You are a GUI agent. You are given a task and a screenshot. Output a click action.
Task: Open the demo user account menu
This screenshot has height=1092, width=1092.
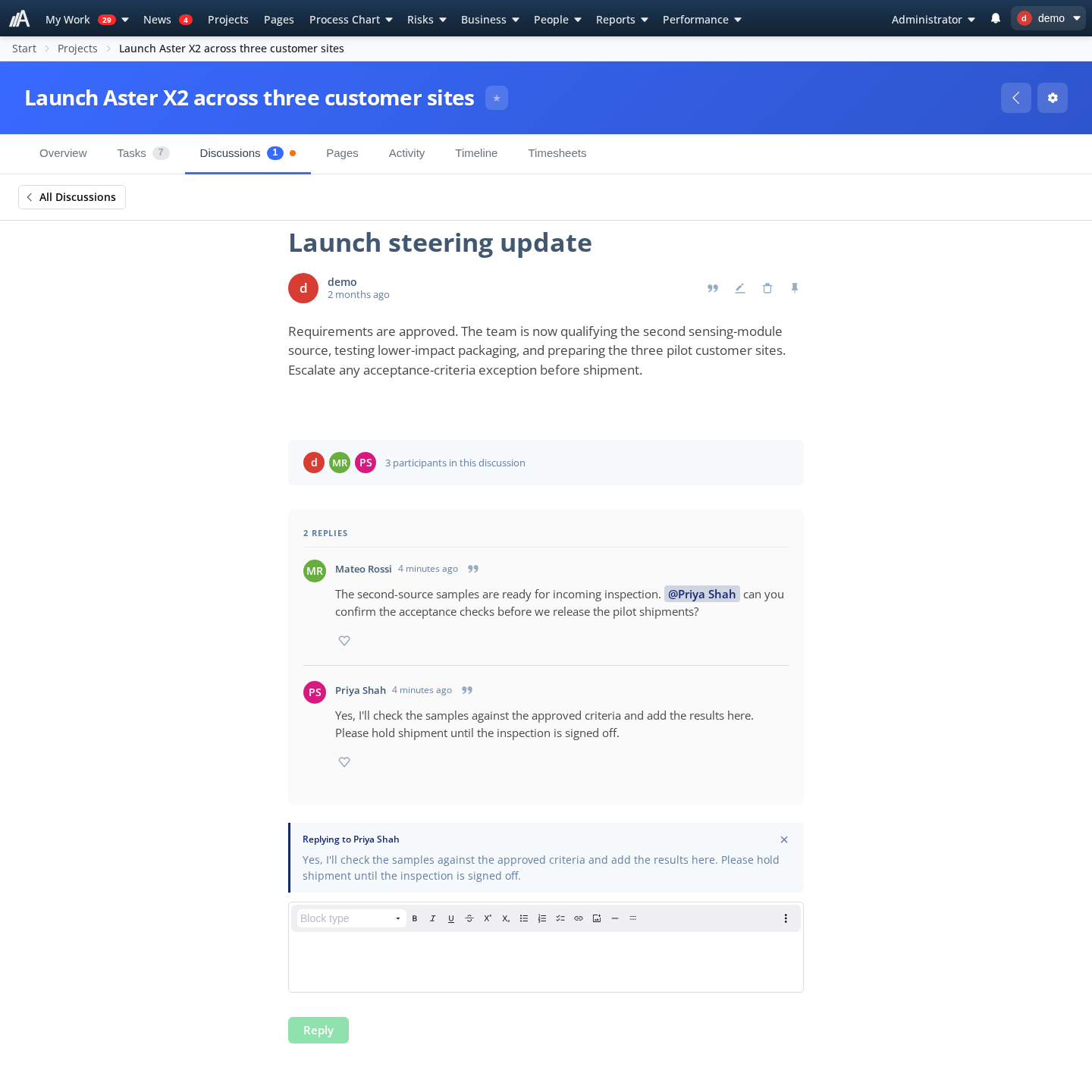pos(1048,18)
